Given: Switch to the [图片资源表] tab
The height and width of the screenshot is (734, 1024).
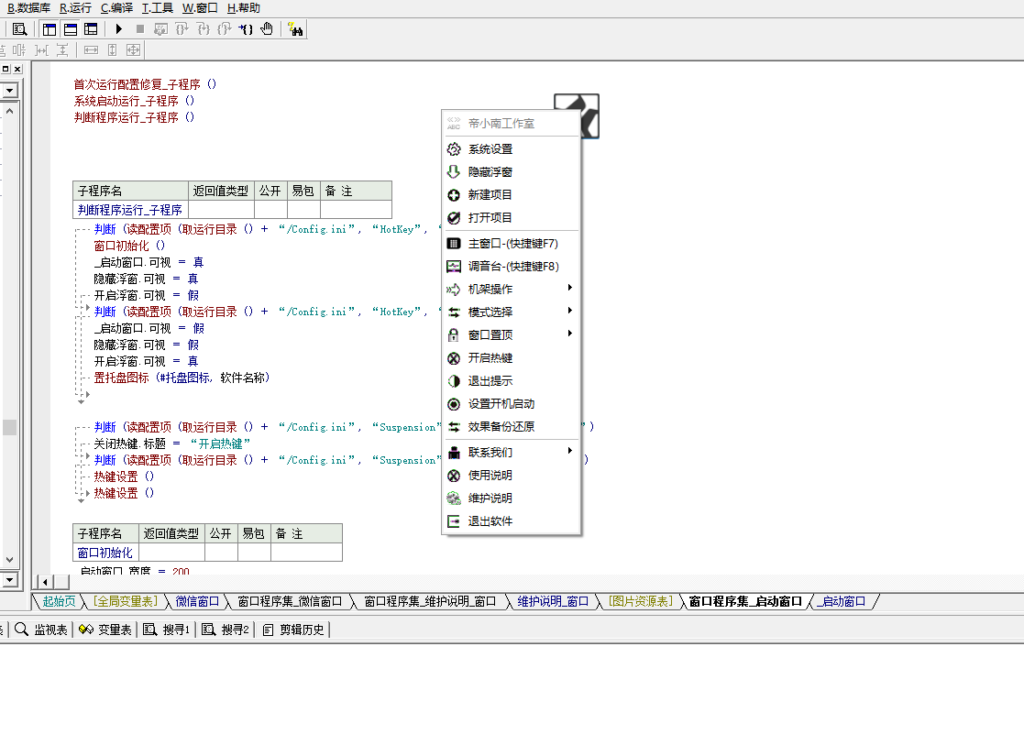Looking at the screenshot, I should tap(640, 601).
